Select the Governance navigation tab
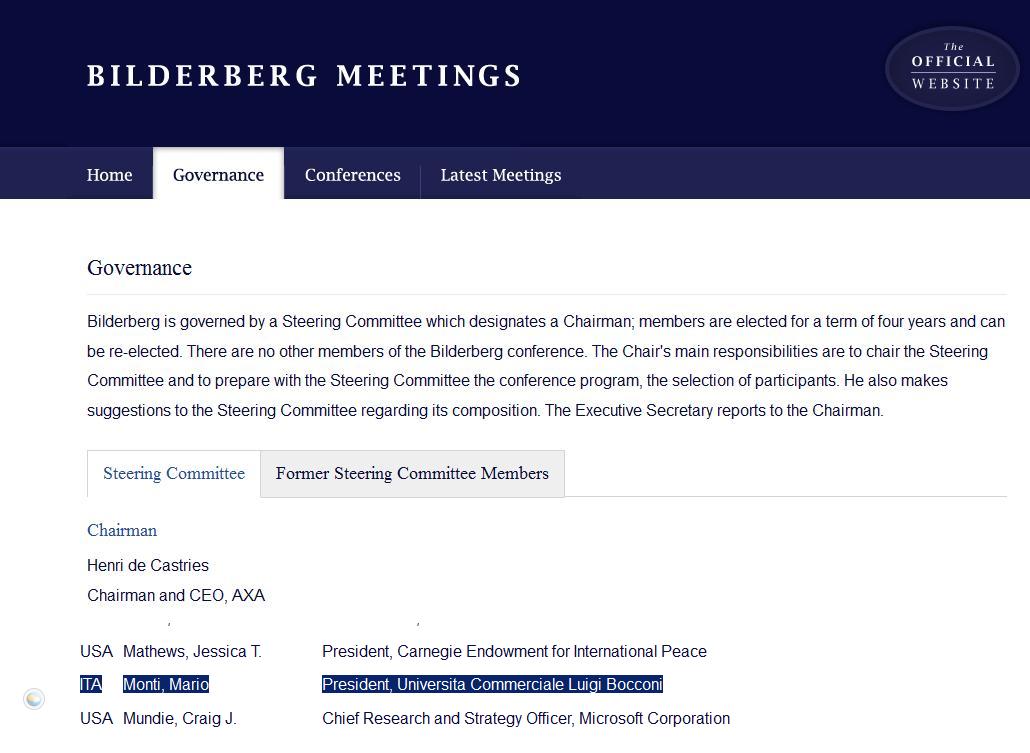Image resolution: width=1030 pixels, height=753 pixels. tap(219, 173)
